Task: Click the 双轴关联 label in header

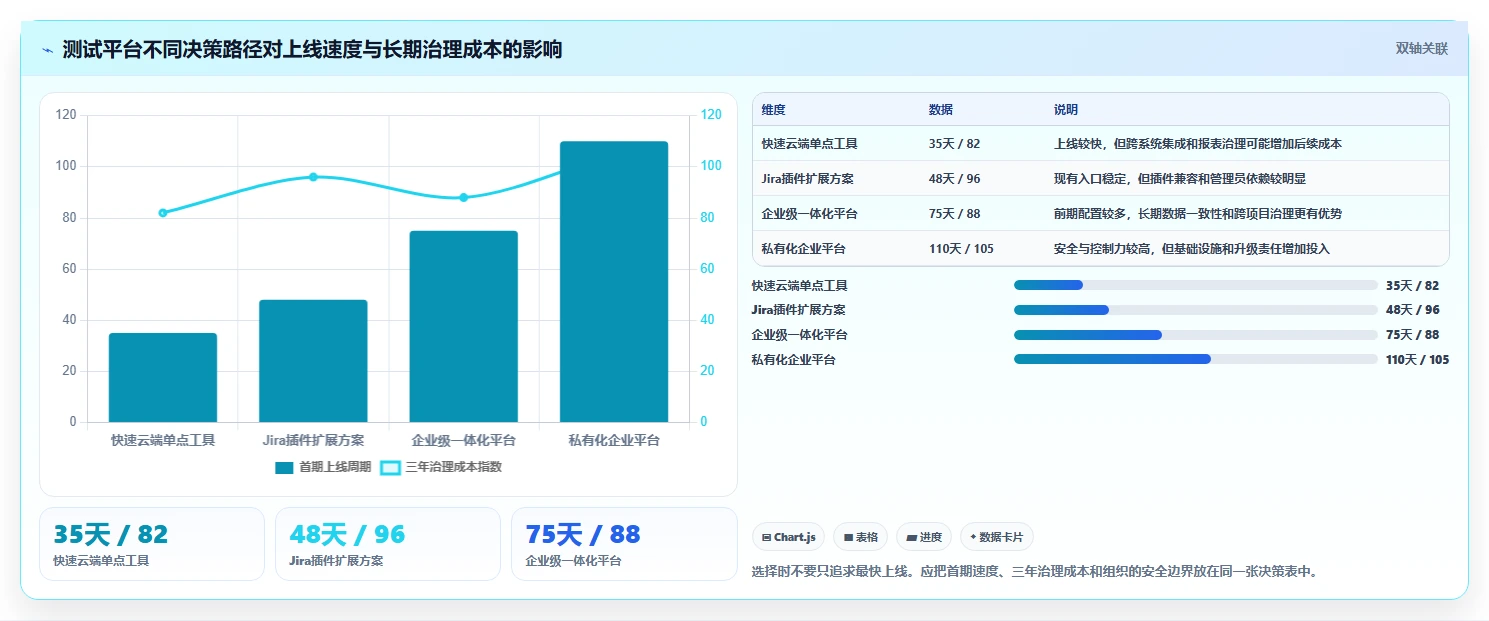Action: click(x=1421, y=48)
